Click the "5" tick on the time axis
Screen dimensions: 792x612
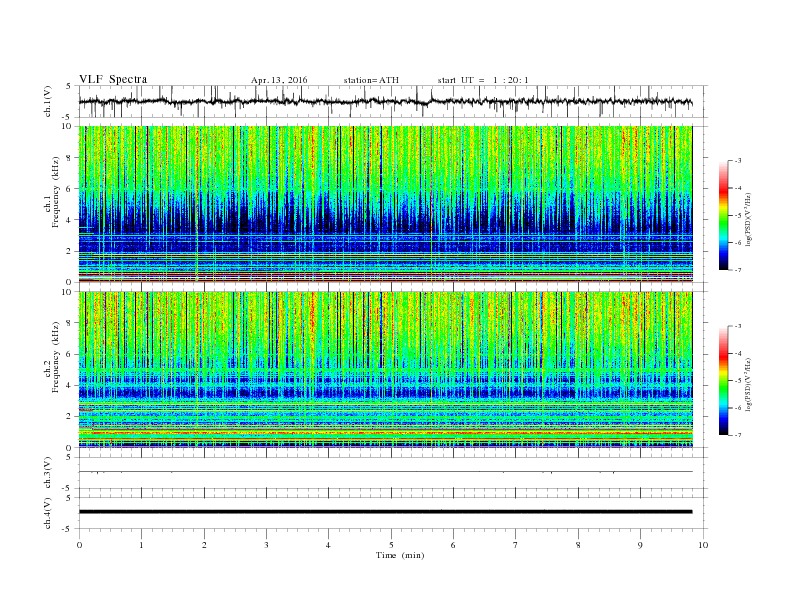391,545
